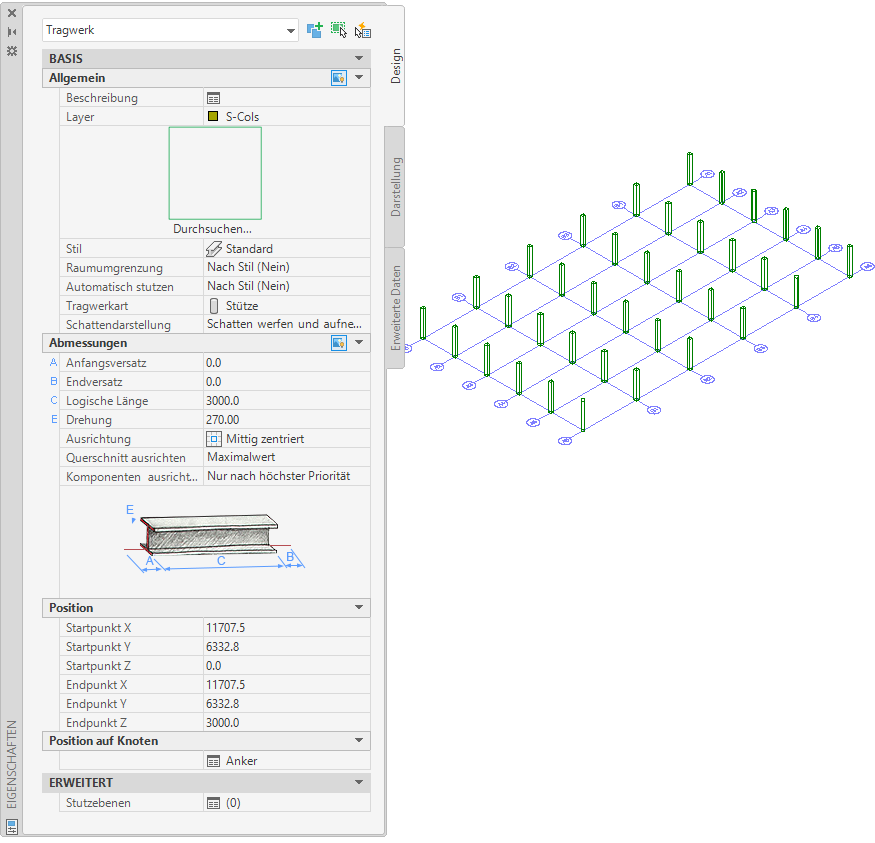Screen dimensions: 875x843
Task: Click the Logische Länge value field
Action: click(x=287, y=401)
